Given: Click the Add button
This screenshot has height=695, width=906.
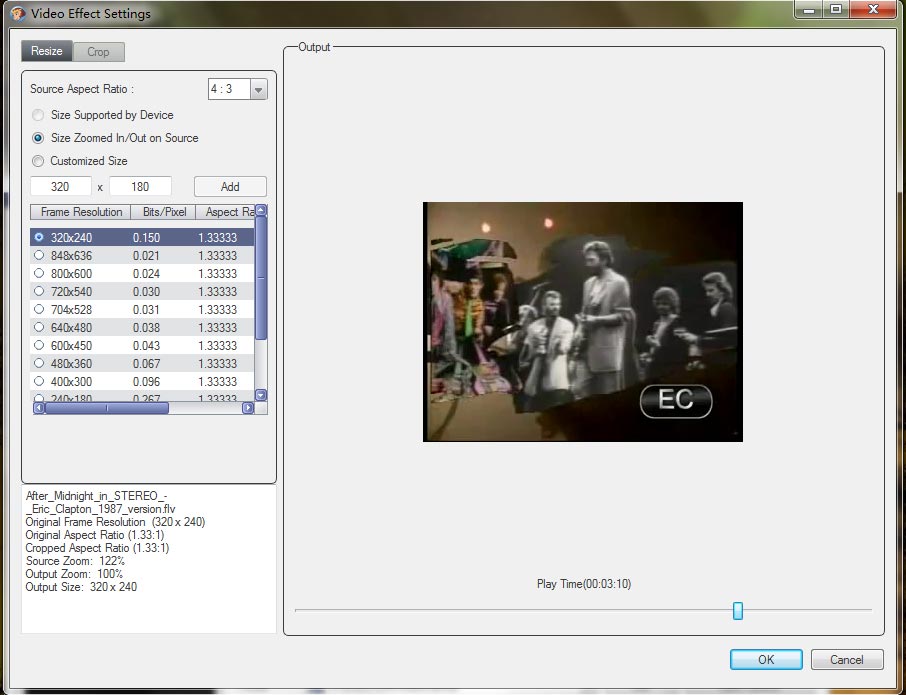Looking at the screenshot, I should (230, 187).
